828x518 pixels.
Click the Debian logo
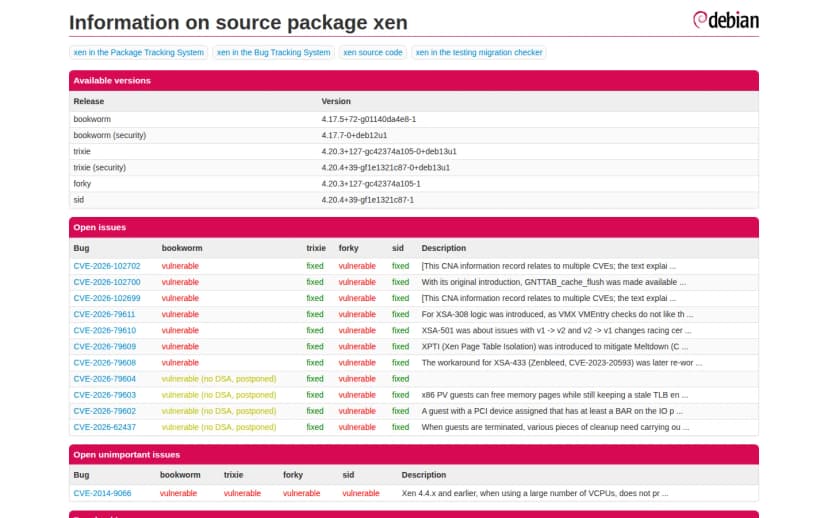[x=726, y=20]
